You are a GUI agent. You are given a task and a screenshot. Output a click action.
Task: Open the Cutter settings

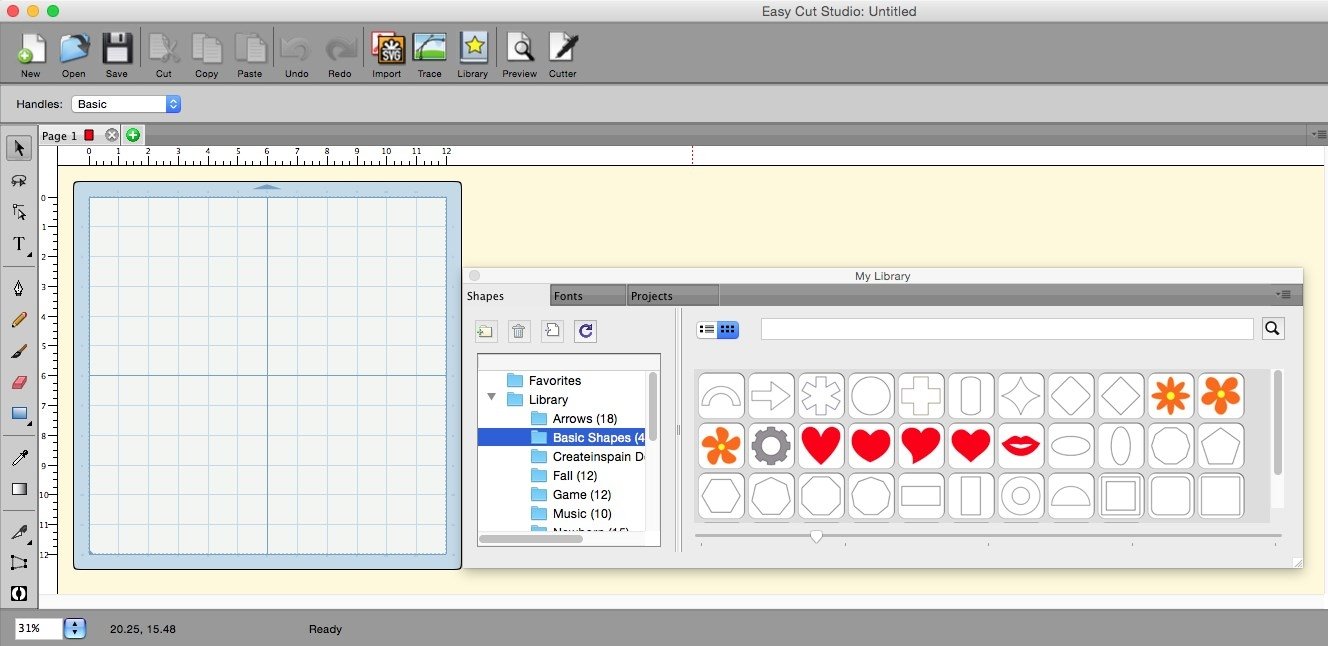point(563,55)
